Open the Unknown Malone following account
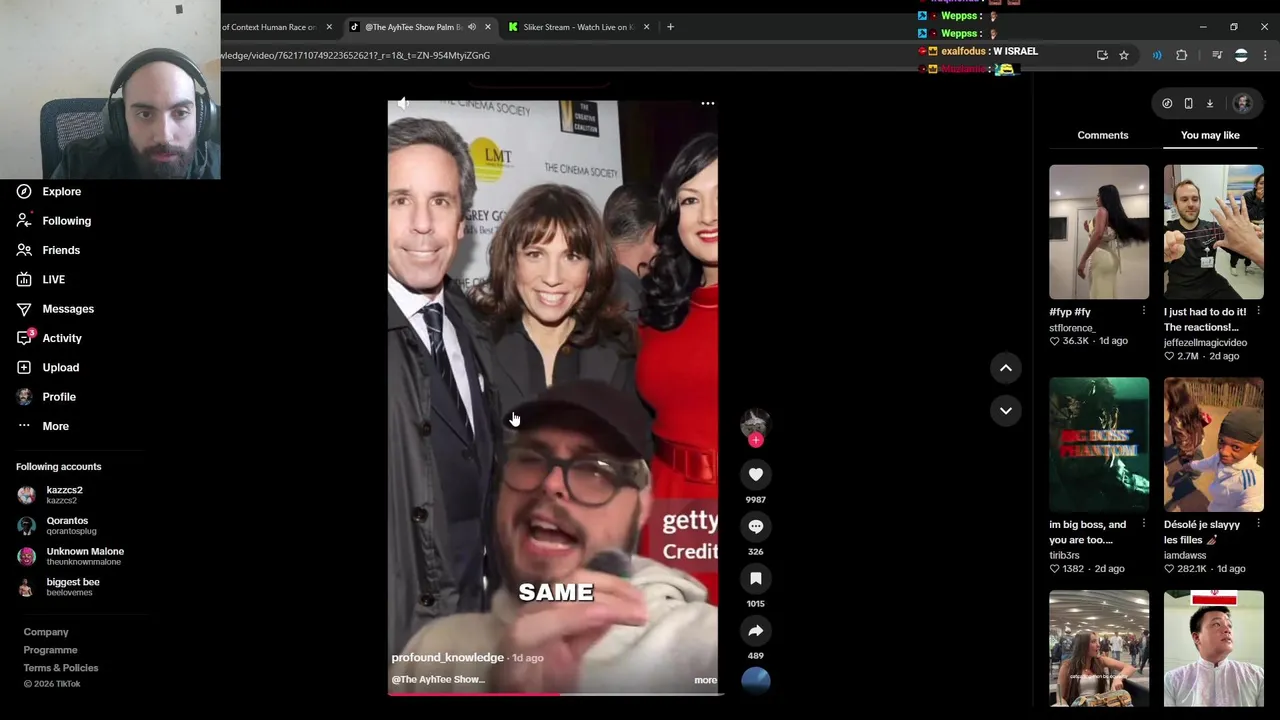 [85, 556]
